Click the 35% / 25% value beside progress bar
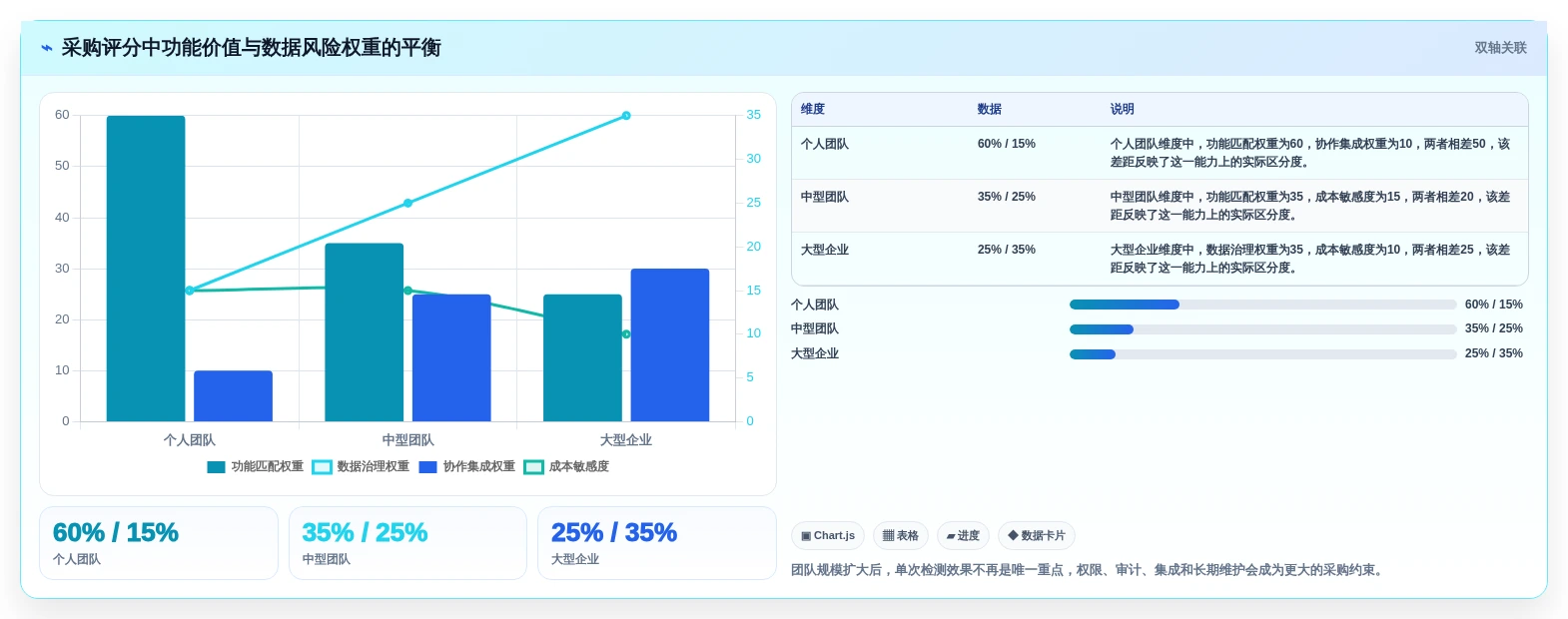1568x619 pixels. 1494,329
